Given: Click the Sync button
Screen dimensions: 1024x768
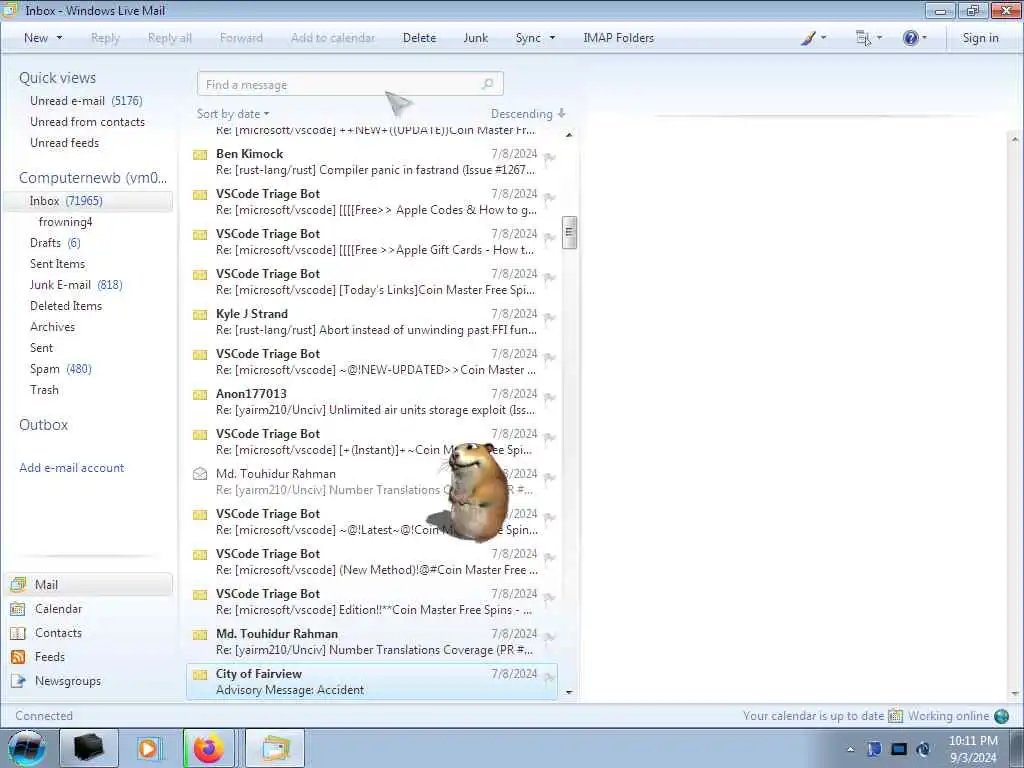Looking at the screenshot, I should (528, 38).
